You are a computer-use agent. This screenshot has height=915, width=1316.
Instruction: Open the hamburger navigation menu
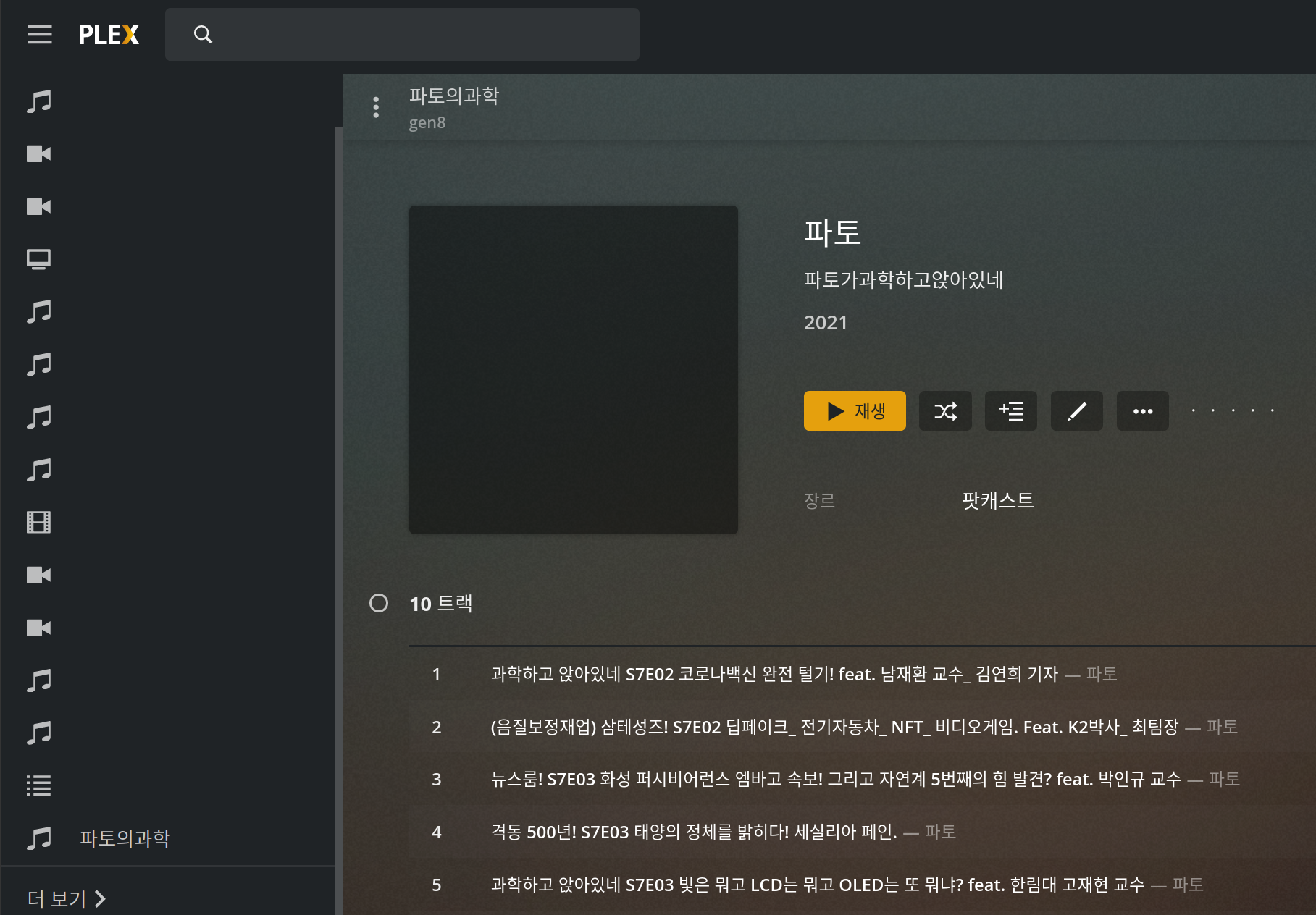tap(40, 34)
